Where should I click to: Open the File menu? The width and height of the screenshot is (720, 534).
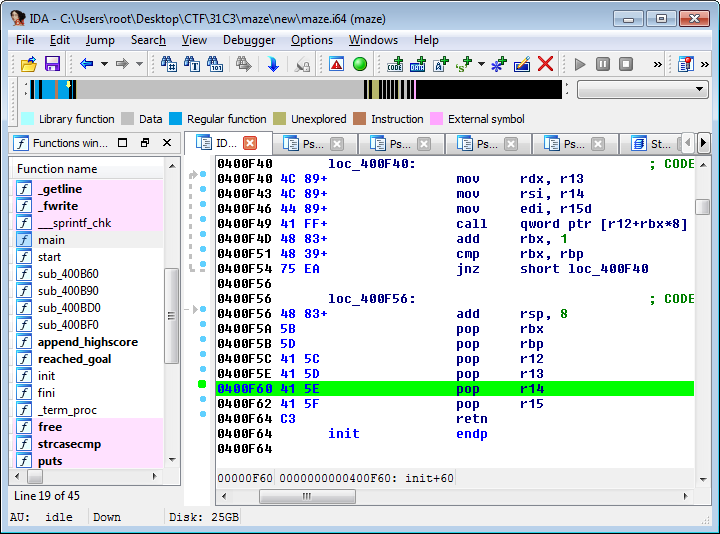pyautogui.click(x=25, y=40)
